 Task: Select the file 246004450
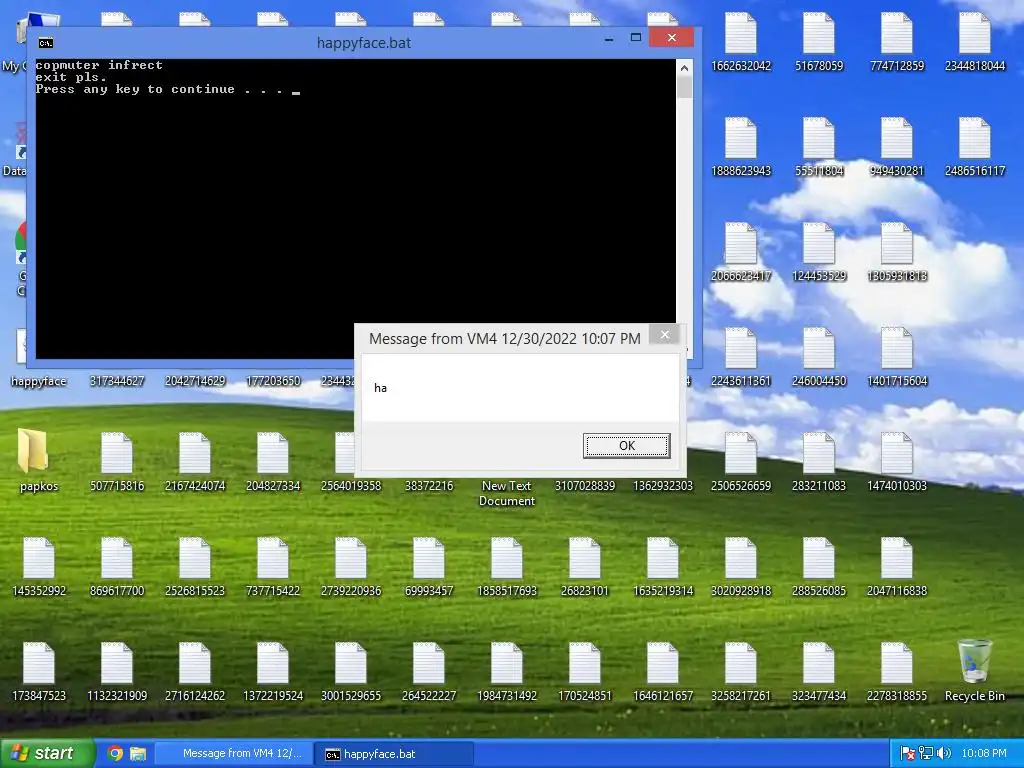point(818,357)
